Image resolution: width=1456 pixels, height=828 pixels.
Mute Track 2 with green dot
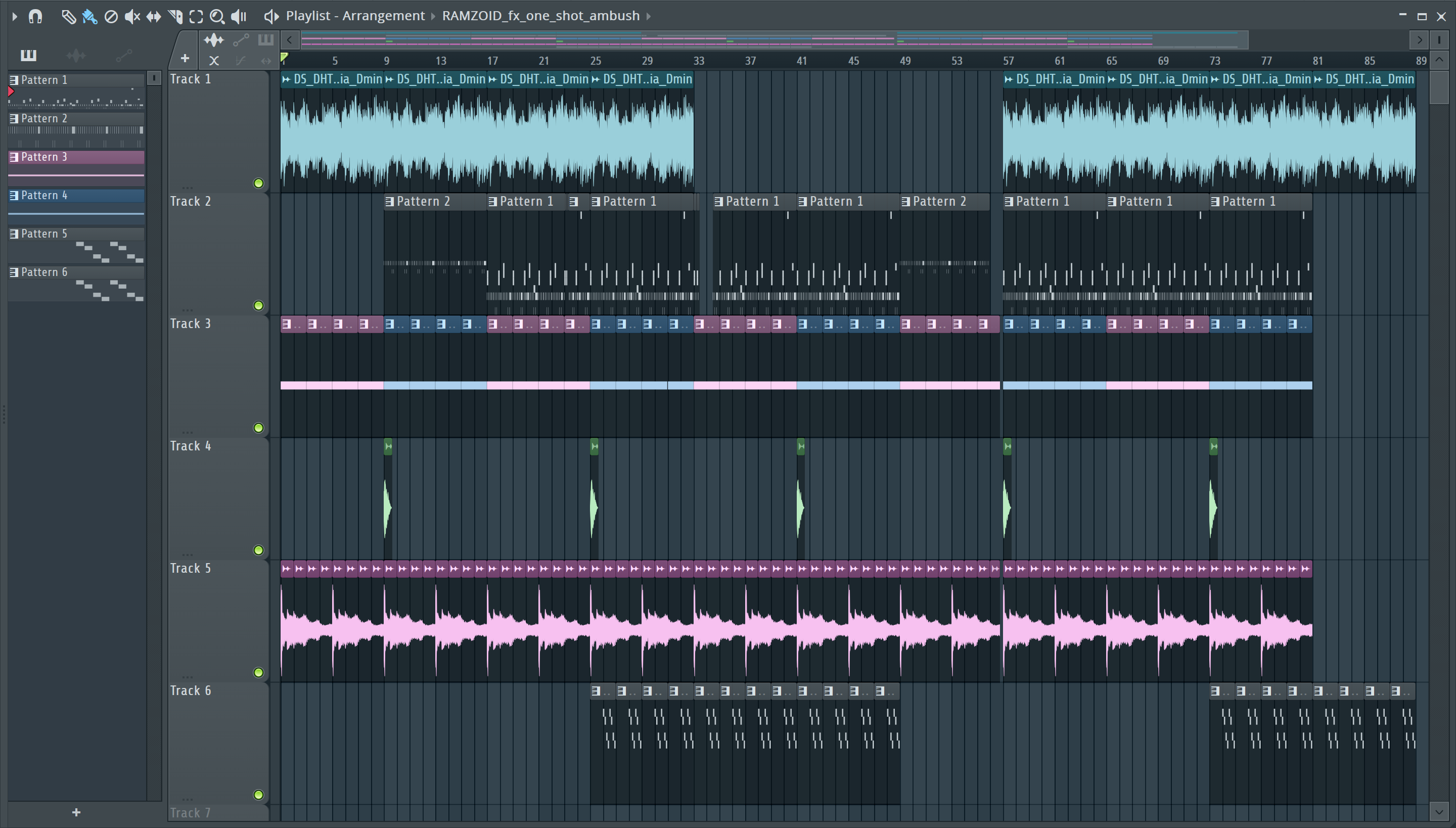click(258, 305)
